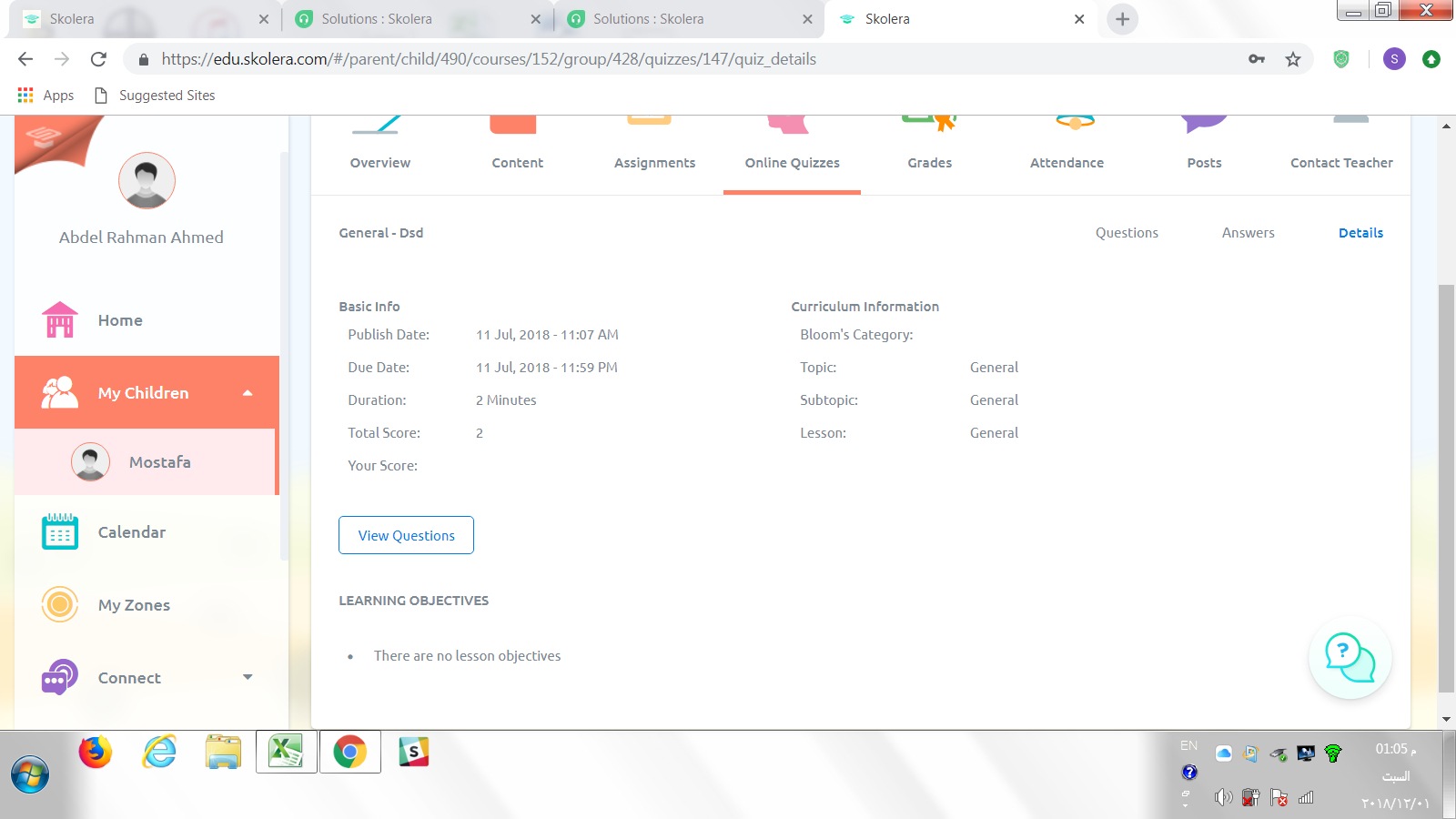
Task: Expand the Connect menu arrow
Action: [x=248, y=677]
